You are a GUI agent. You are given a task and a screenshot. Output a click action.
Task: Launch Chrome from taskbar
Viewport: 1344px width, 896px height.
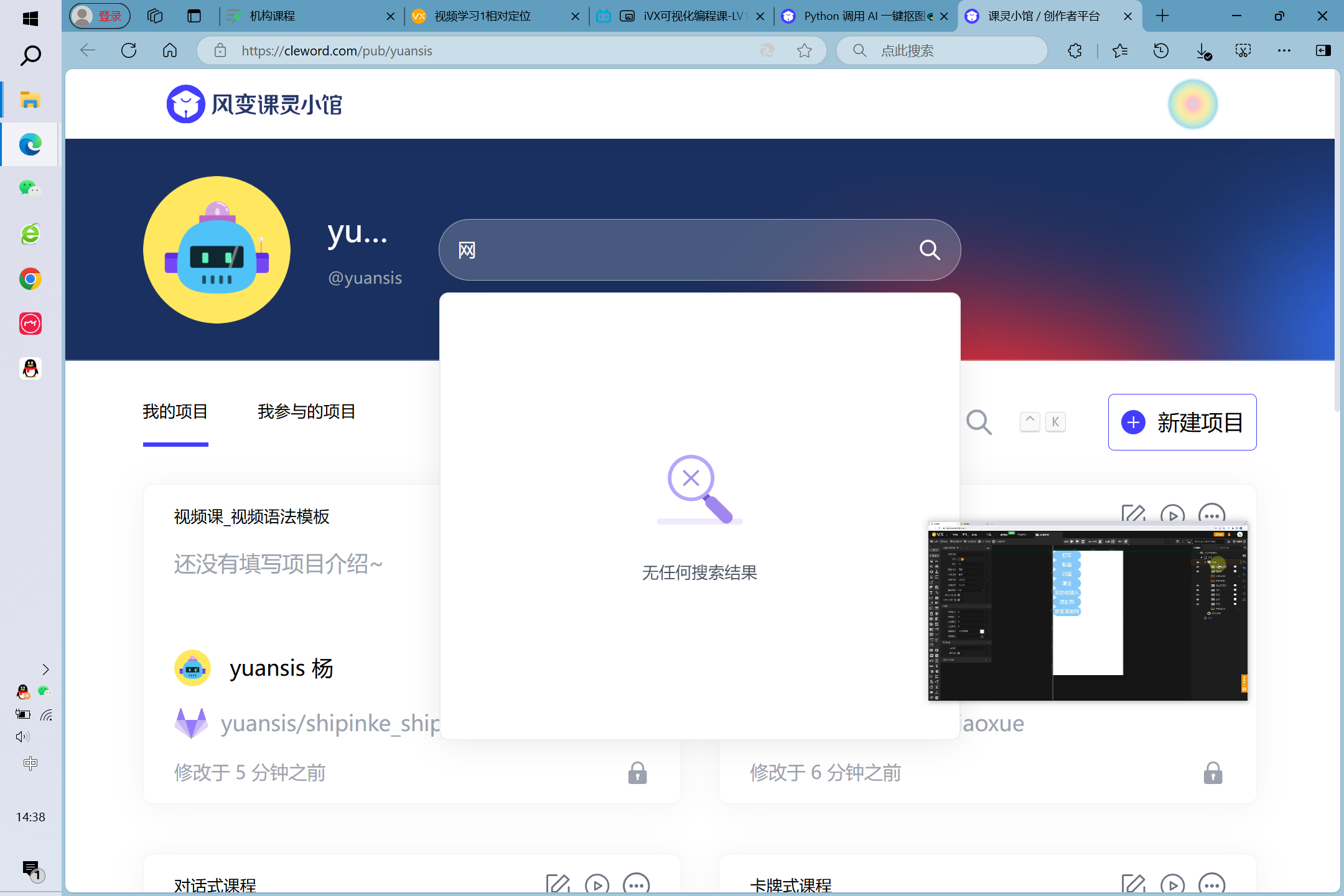click(x=30, y=279)
